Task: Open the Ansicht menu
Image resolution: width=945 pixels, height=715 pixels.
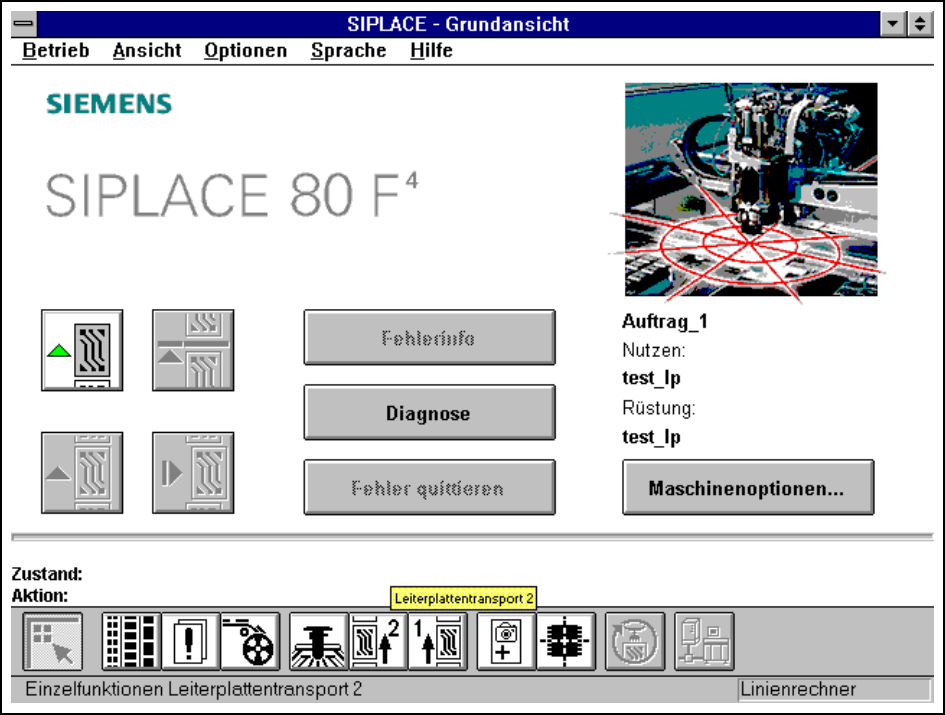Action: tap(147, 51)
